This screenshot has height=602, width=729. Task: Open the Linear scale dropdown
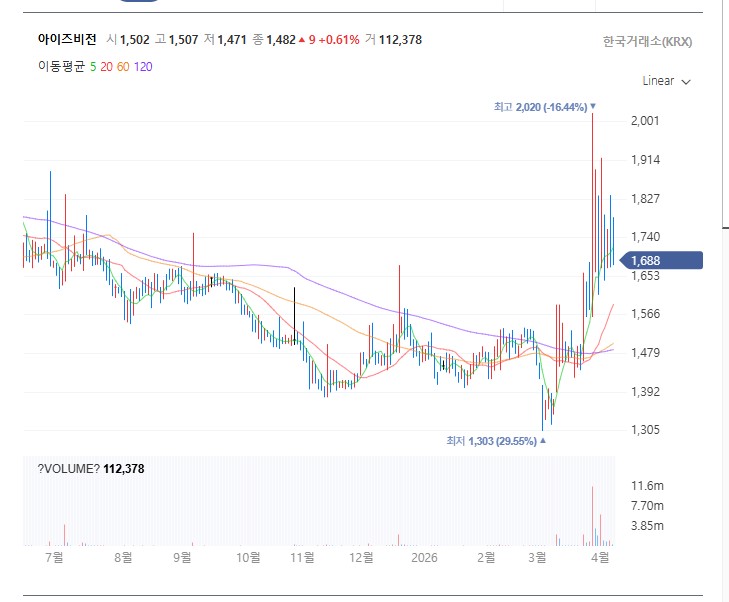coord(666,81)
